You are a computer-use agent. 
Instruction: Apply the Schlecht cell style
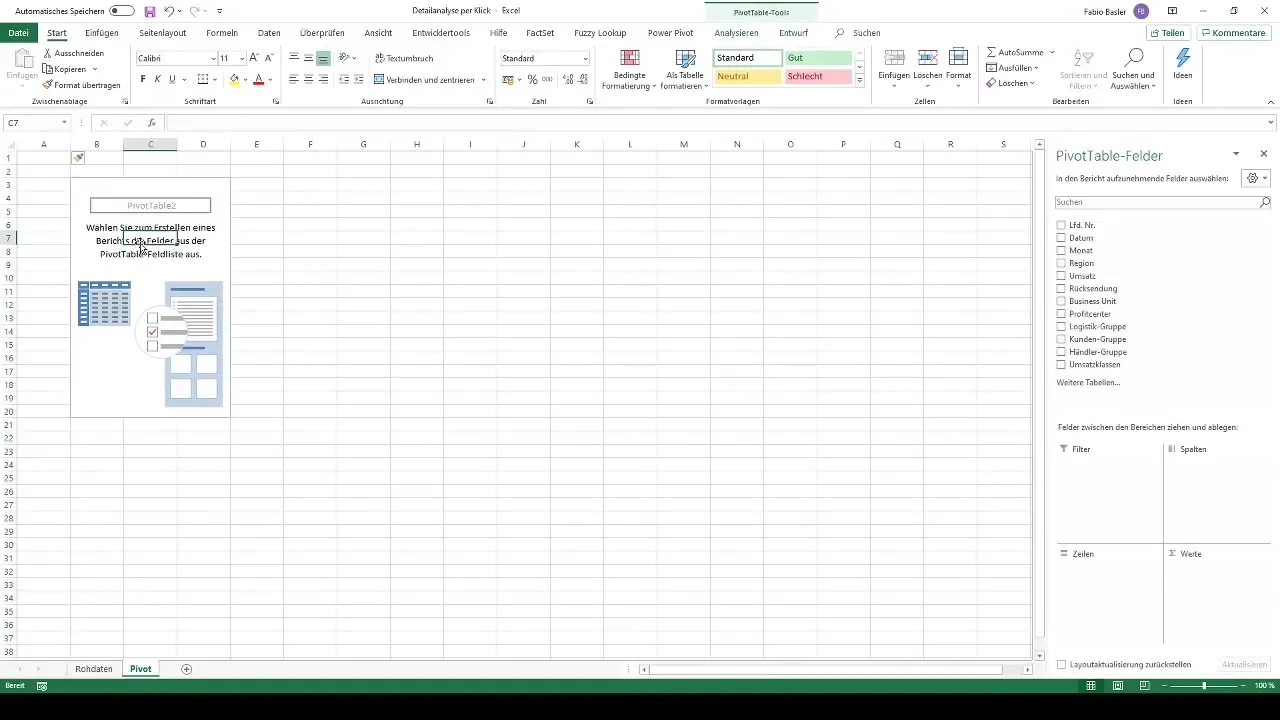(818, 77)
